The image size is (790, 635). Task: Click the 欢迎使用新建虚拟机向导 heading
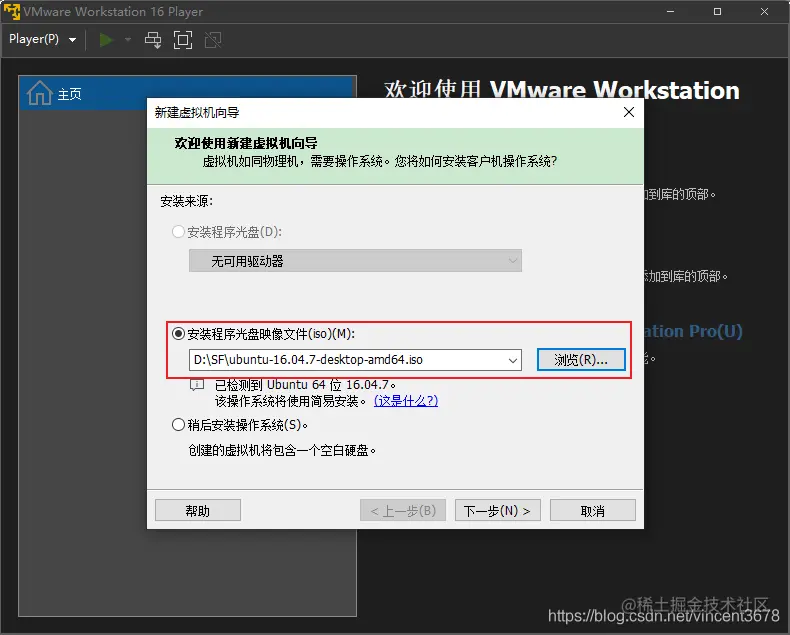pos(246,143)
